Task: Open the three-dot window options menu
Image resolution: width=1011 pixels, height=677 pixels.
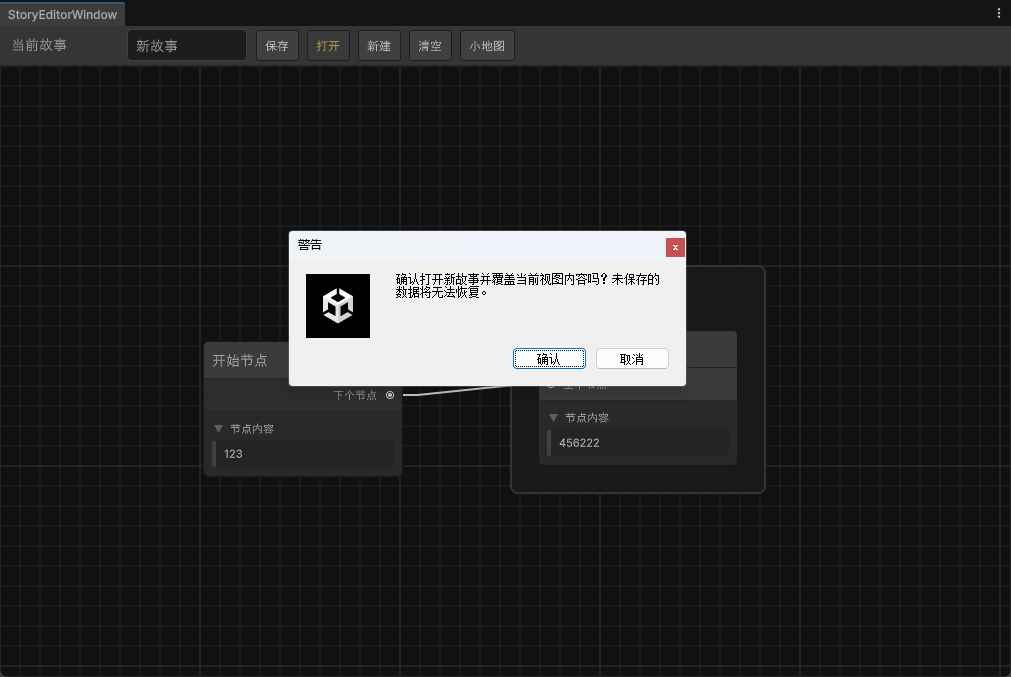Action: point(998,13)
